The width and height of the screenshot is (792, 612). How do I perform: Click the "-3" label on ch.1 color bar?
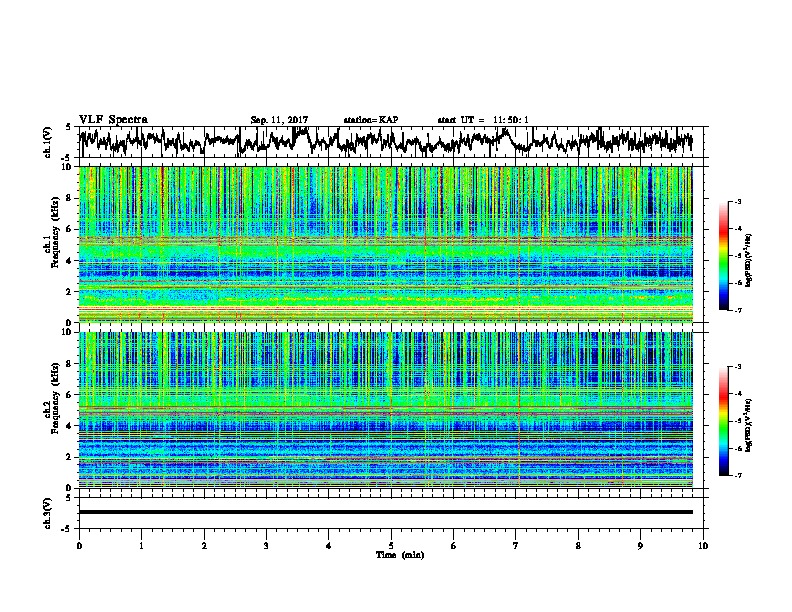point(738,201)
